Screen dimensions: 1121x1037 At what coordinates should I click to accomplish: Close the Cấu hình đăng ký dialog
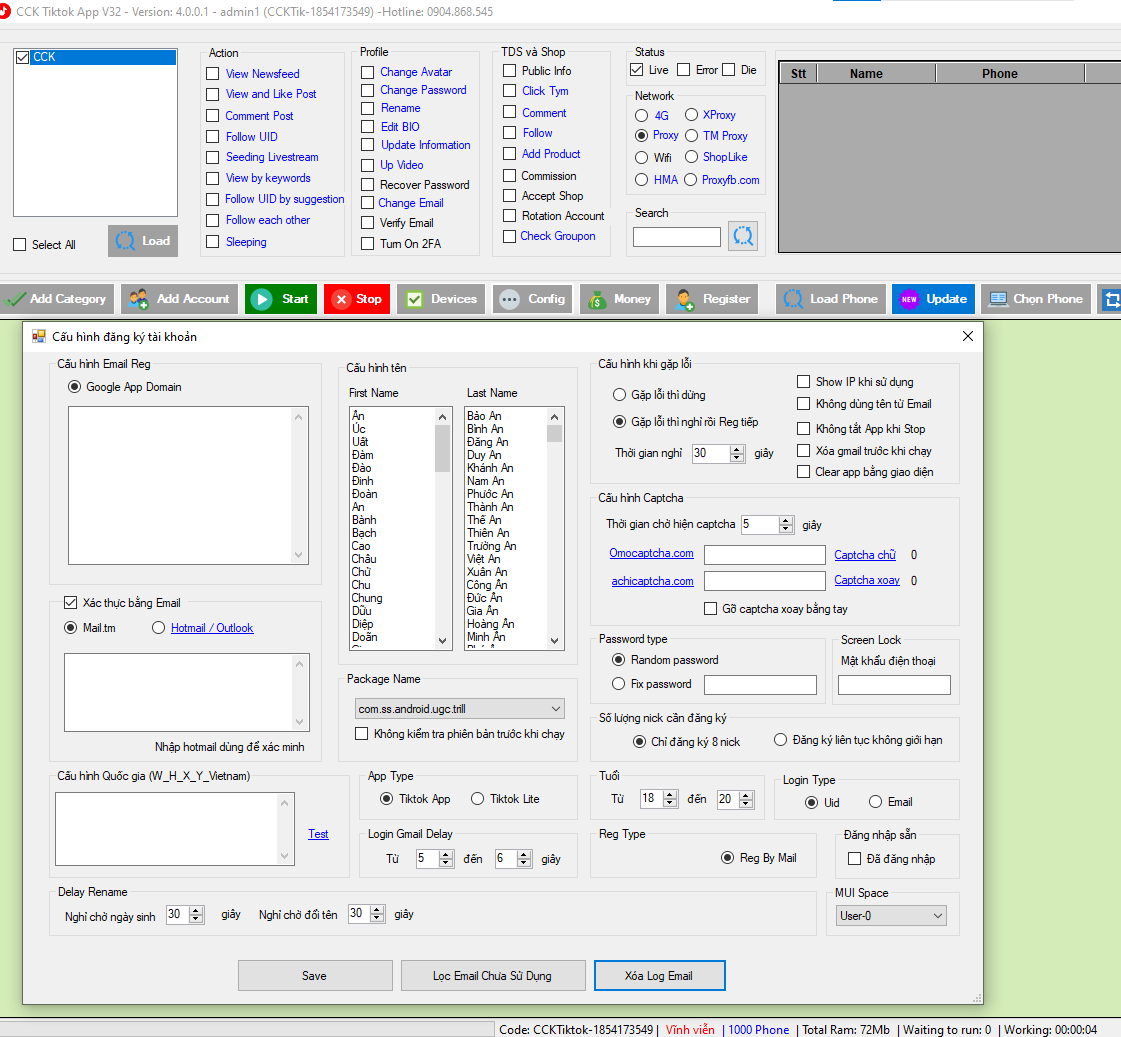click(968, 336)
